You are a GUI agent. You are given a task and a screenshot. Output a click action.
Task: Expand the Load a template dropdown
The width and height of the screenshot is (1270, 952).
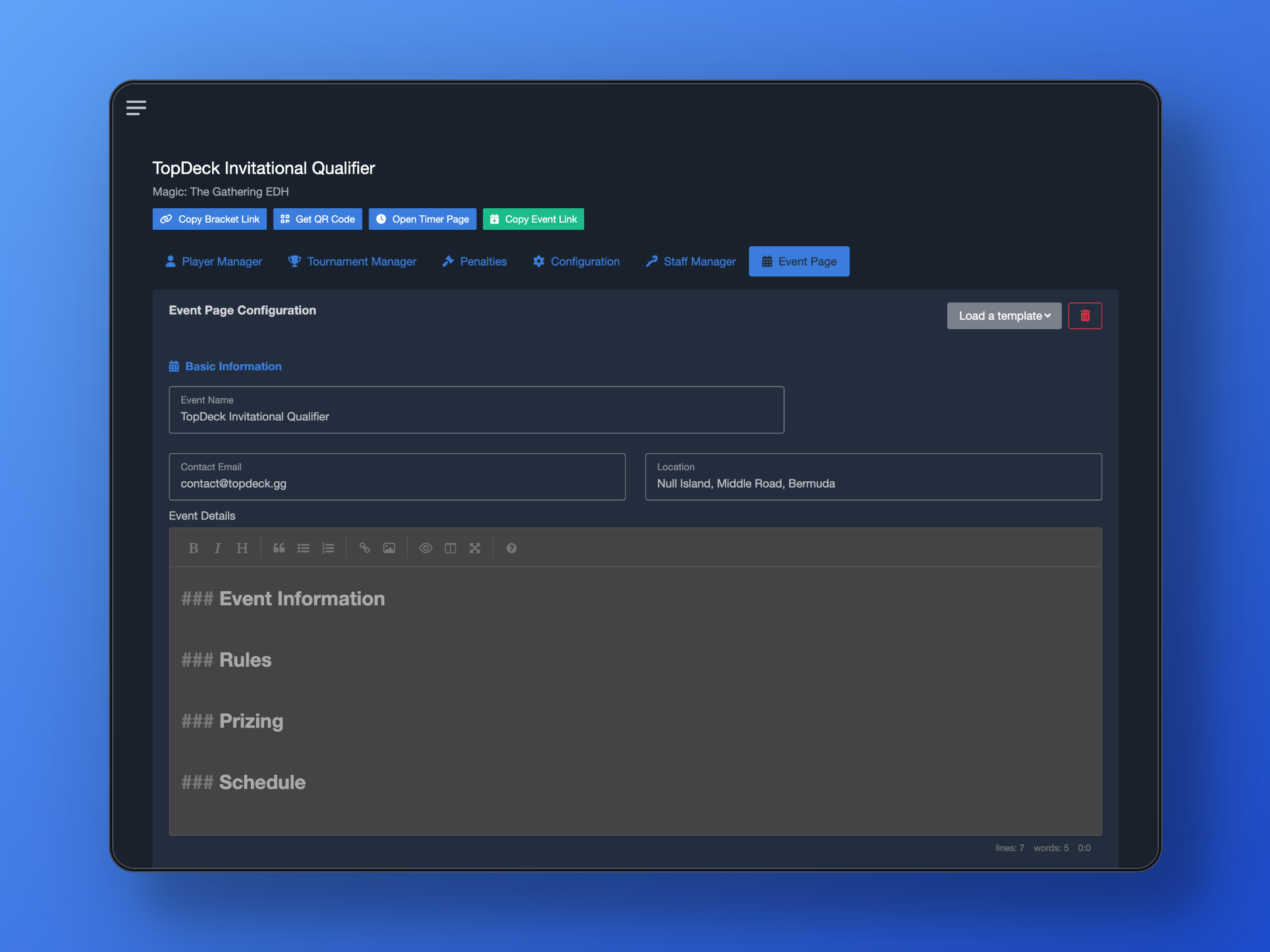click(1004, 316)
